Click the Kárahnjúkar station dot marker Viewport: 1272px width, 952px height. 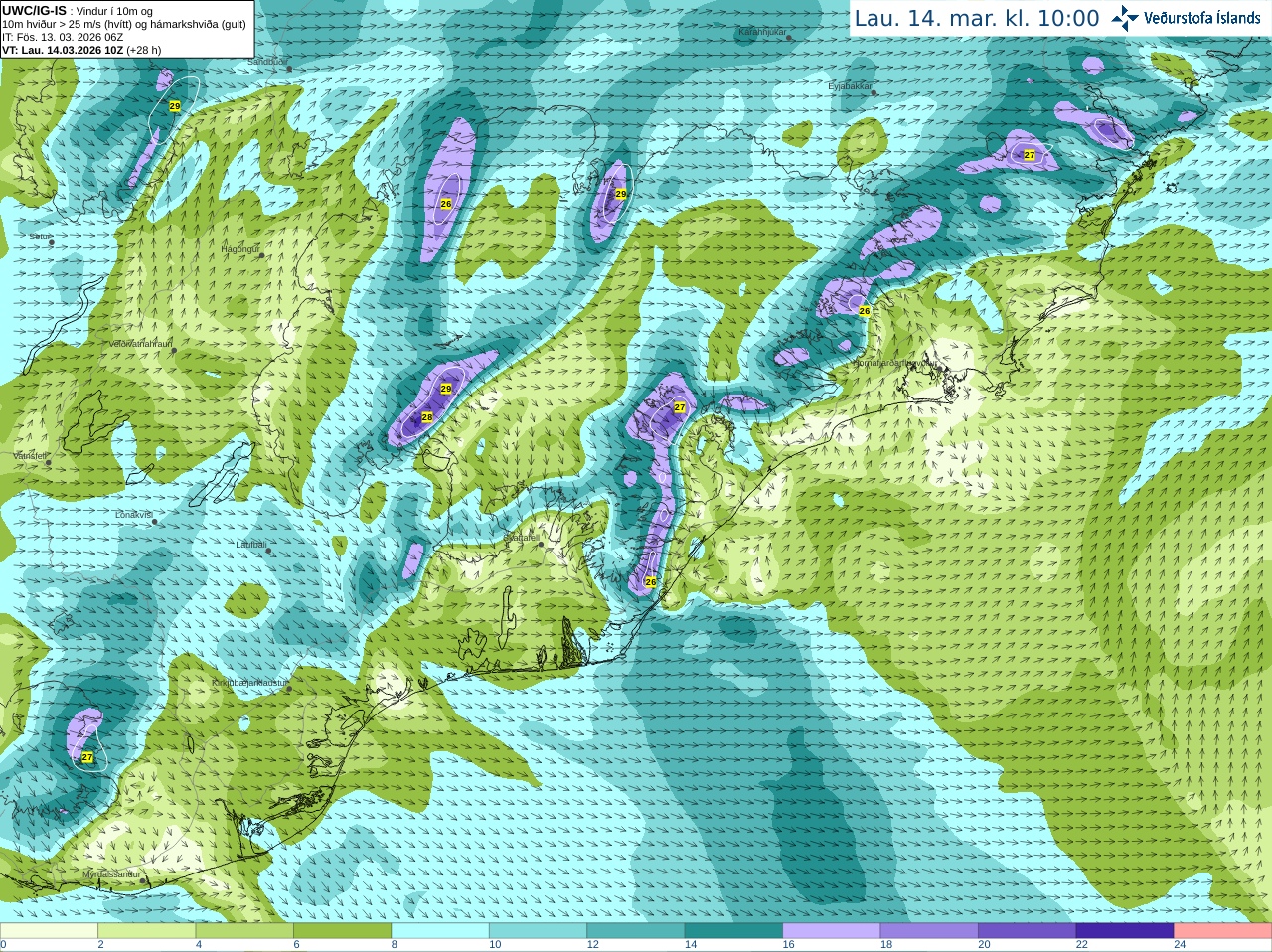click(790, 38)
